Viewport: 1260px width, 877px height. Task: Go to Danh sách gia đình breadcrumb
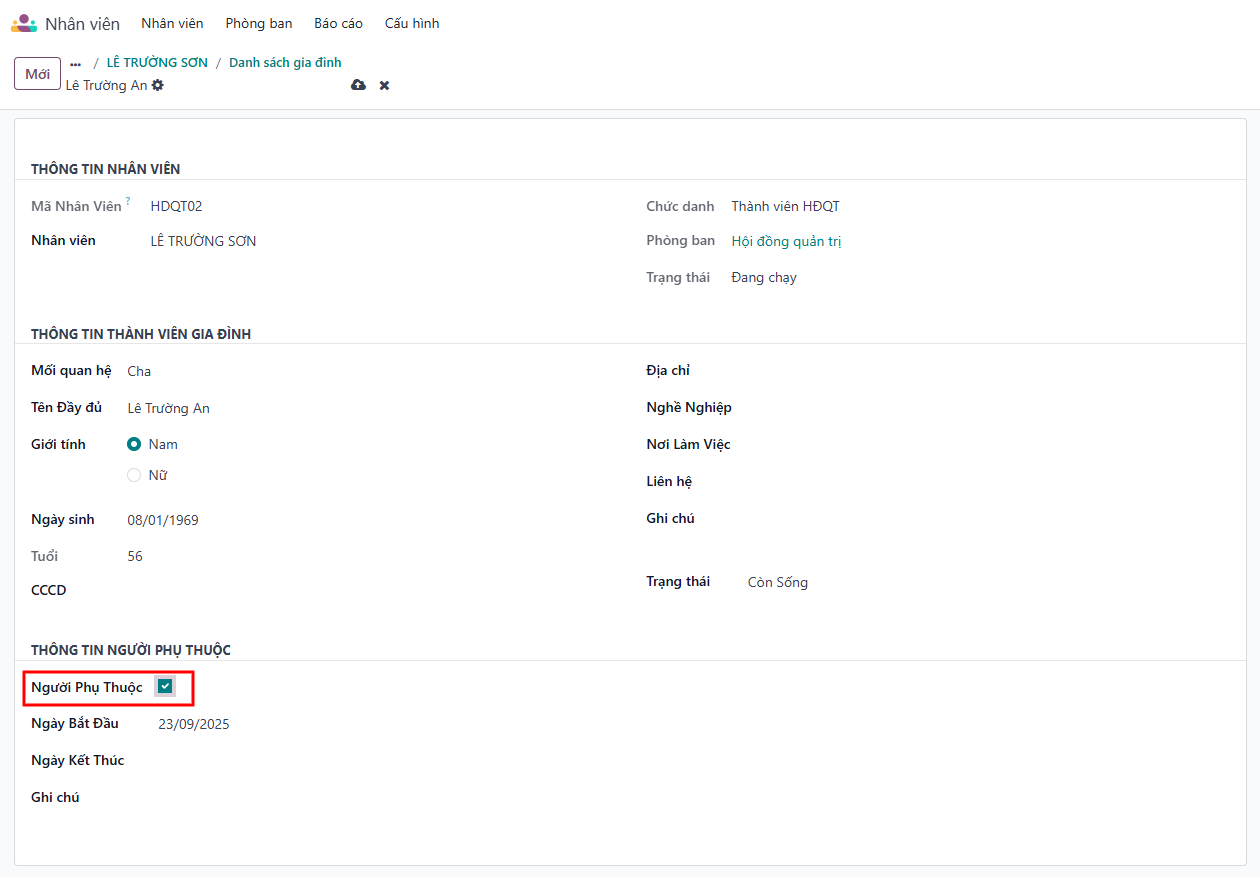(285, 62)
